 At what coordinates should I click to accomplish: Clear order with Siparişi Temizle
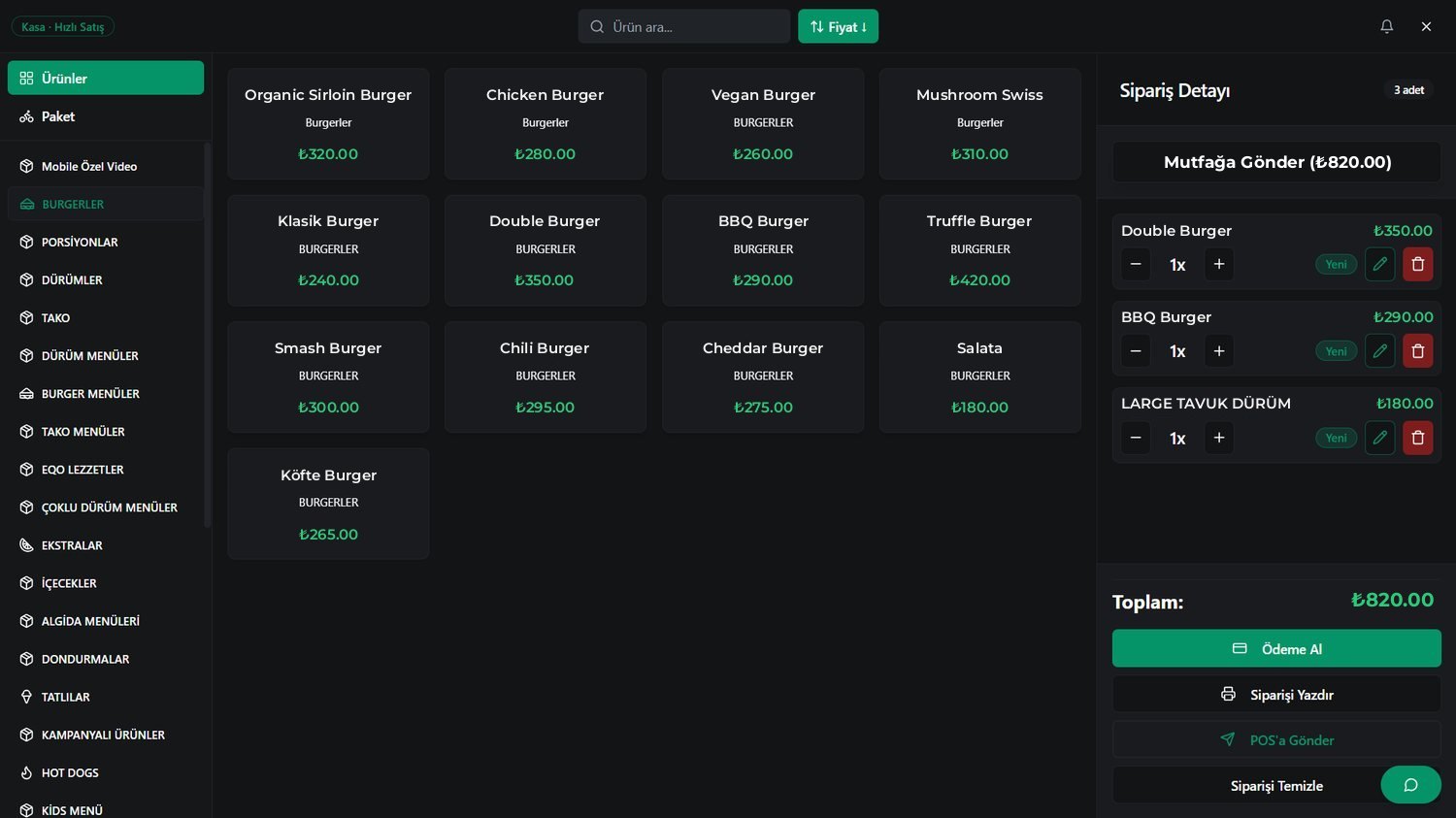coord(1276,785)
